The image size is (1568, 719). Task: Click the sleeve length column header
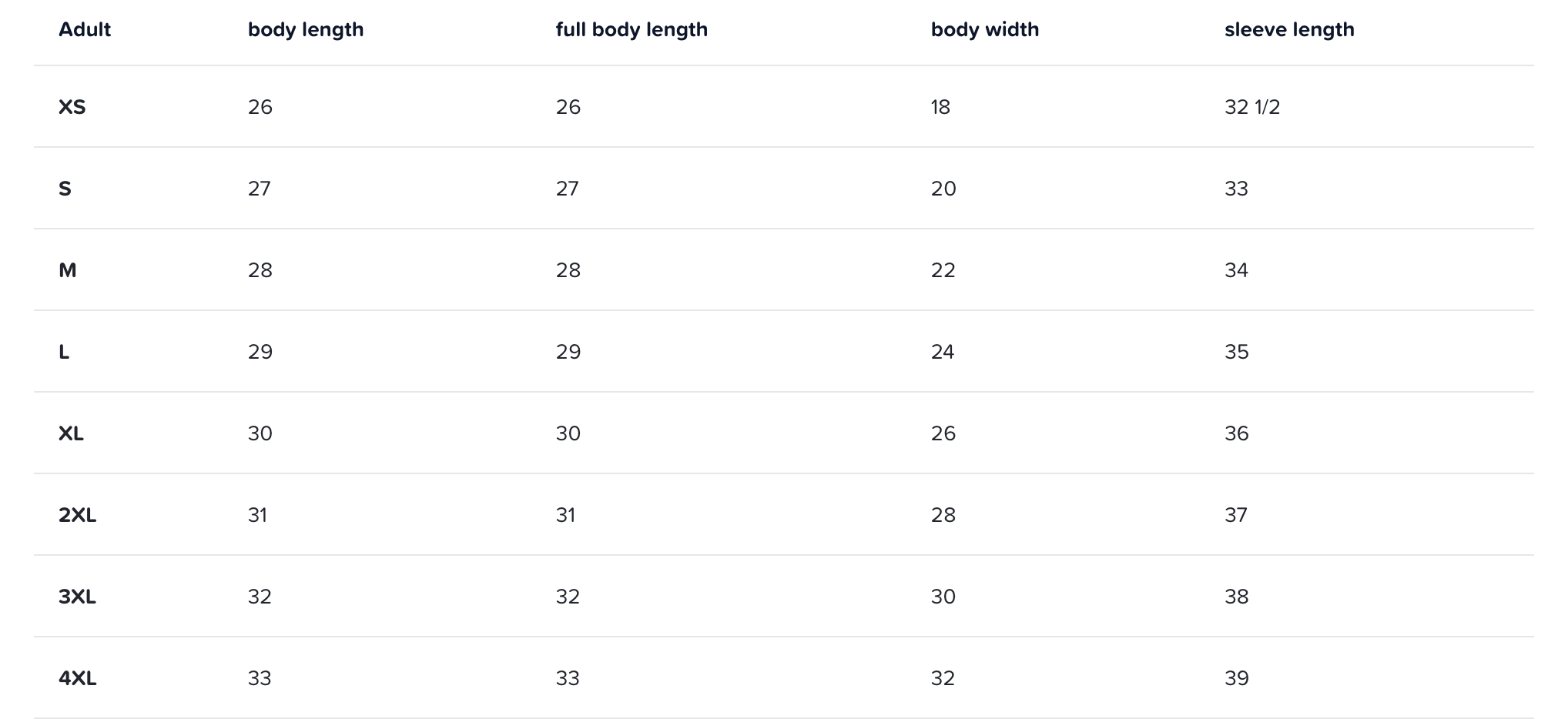point(1288,30)
